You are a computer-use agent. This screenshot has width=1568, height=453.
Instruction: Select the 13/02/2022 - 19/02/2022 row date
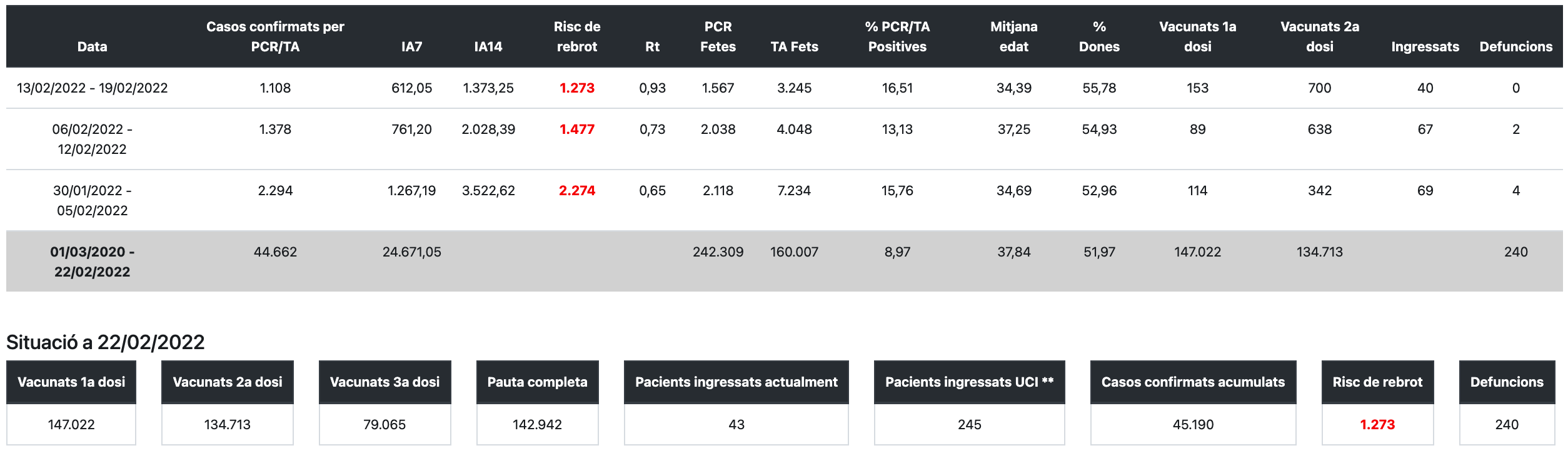(92, 88)
